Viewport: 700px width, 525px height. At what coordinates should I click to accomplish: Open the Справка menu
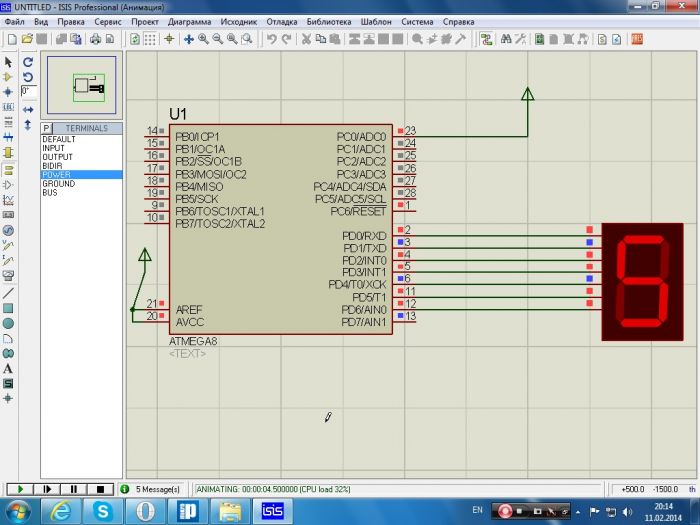[x=458, y=21]
